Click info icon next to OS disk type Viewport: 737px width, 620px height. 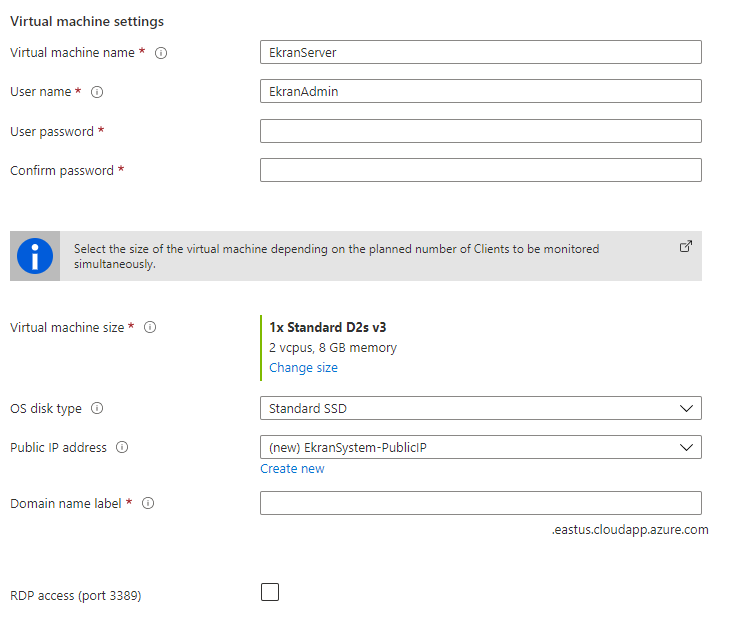[97, 408]
